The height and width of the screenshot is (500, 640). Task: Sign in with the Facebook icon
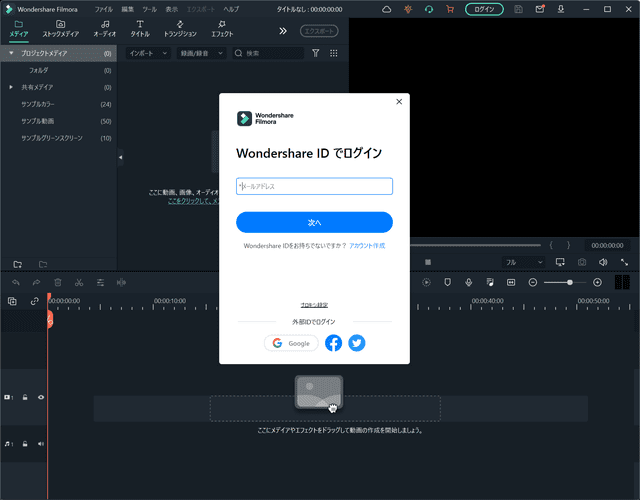click(333, 343)
